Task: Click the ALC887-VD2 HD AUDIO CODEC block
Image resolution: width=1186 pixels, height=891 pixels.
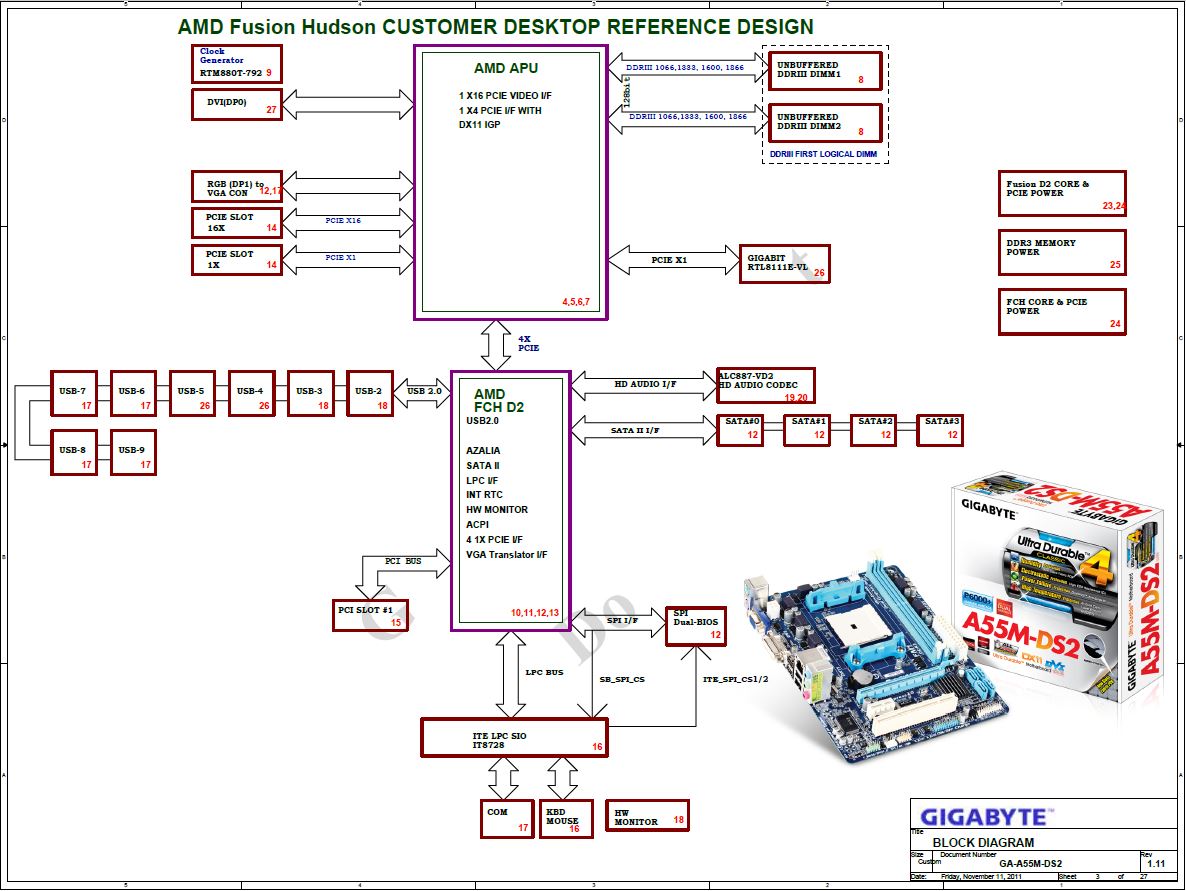Action: point(765,386)
